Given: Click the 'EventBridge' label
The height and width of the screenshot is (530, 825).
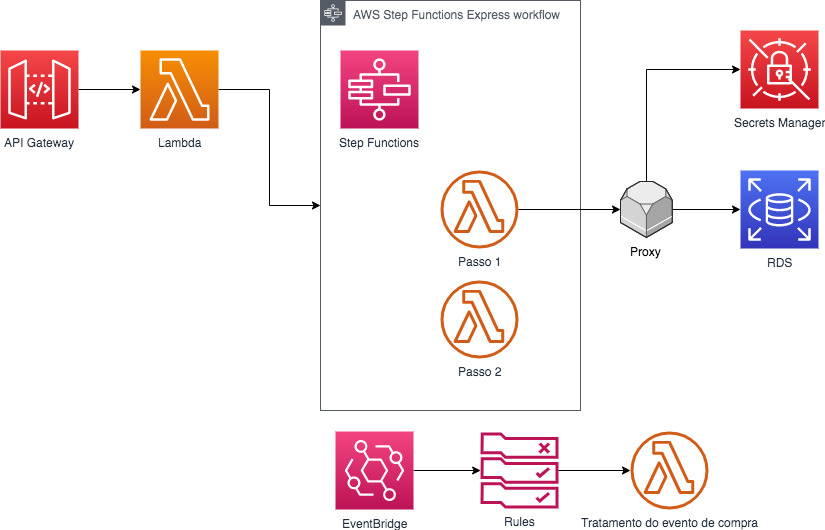Looking at the screenshot, I should tap(375, 524).
